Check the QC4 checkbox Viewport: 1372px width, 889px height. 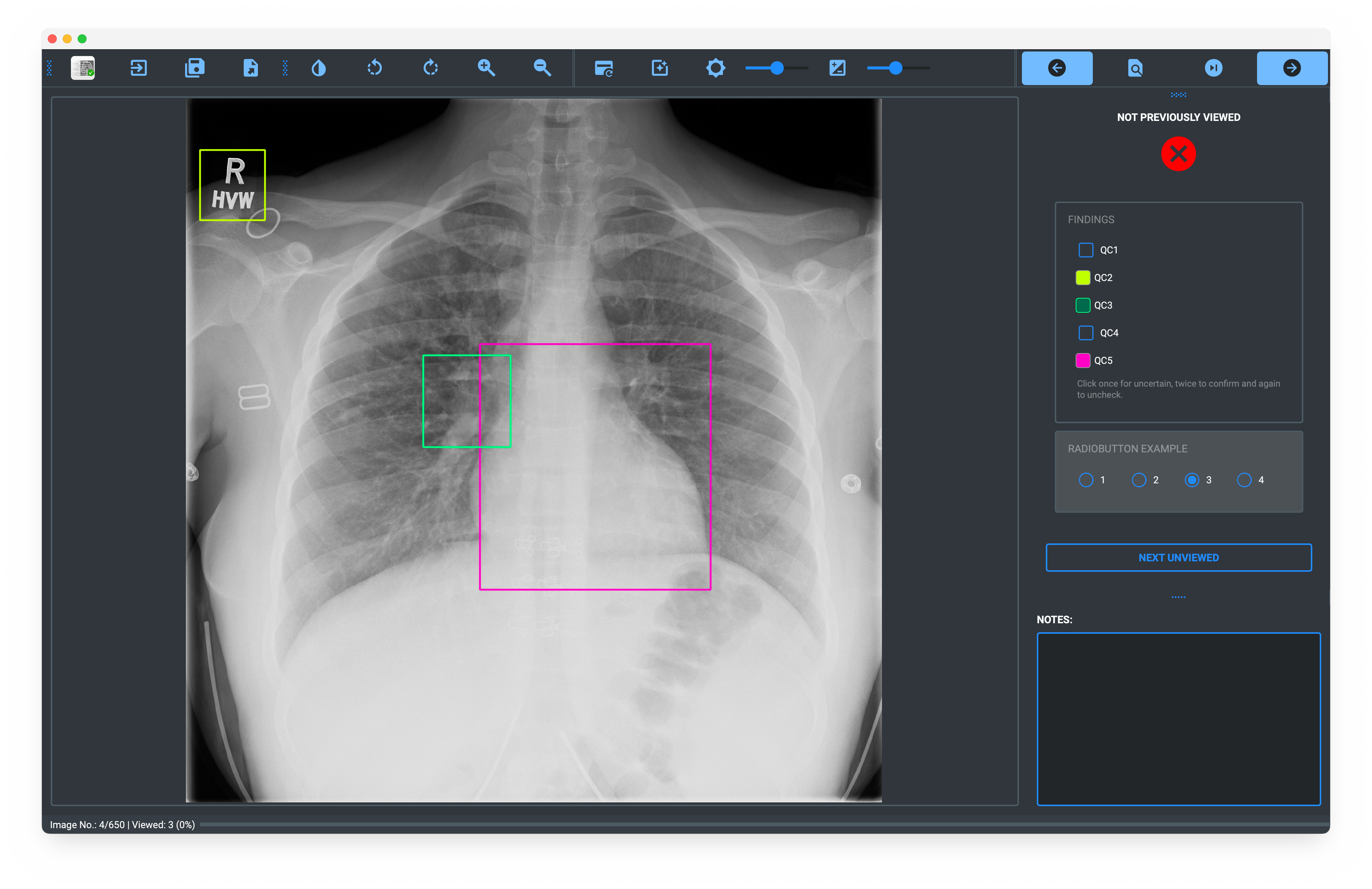point(1085,333)
